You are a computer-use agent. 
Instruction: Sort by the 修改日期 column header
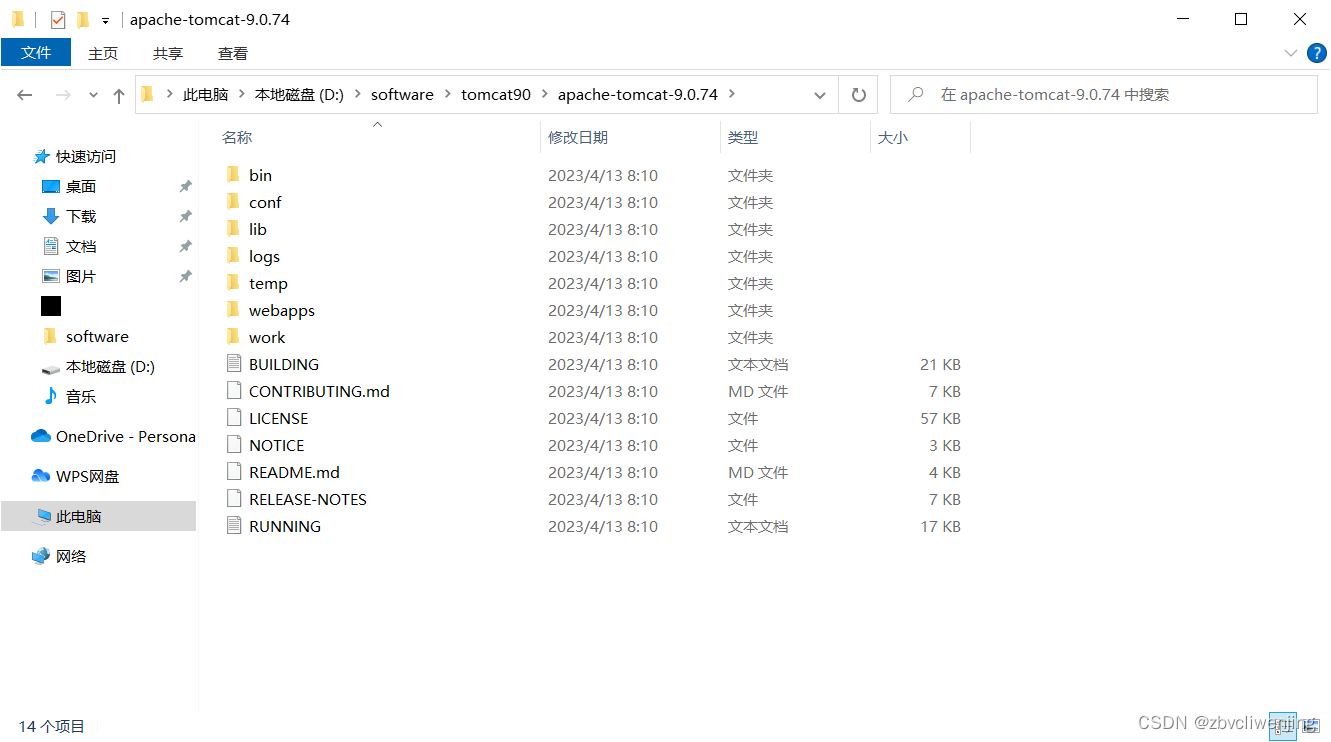coord(630,137)
